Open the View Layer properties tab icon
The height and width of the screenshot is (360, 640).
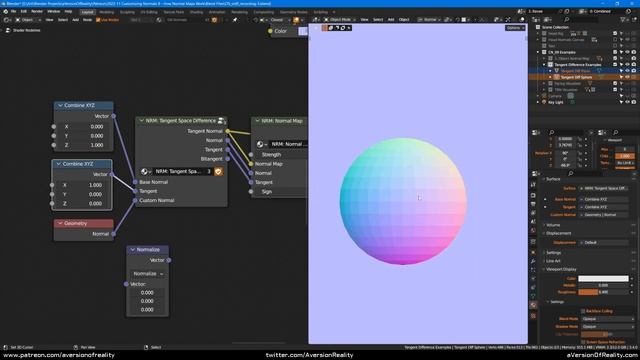pyautogui.click(x=533, y=213)
